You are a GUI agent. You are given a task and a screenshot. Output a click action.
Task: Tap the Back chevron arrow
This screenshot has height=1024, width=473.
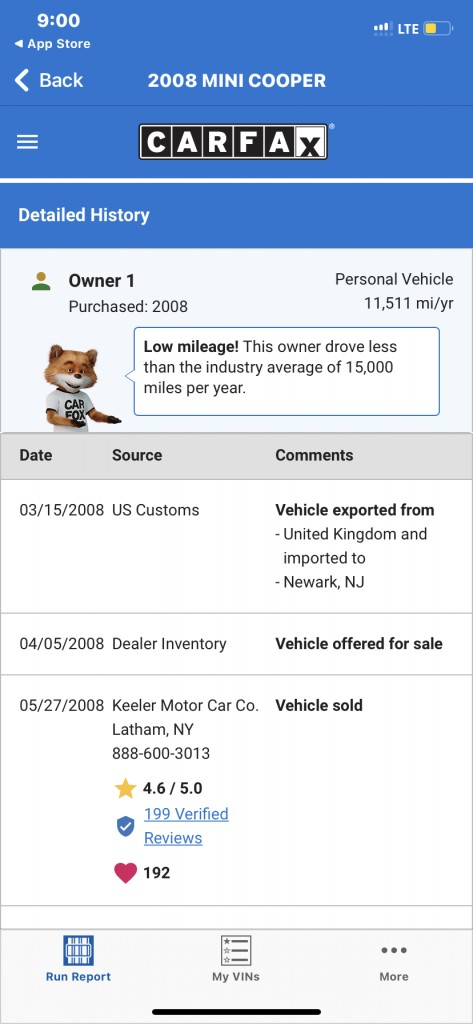pos(22,80)
